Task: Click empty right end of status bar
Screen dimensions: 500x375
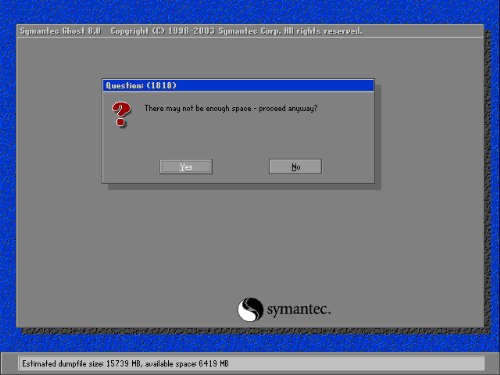Action: coord(357,364)
